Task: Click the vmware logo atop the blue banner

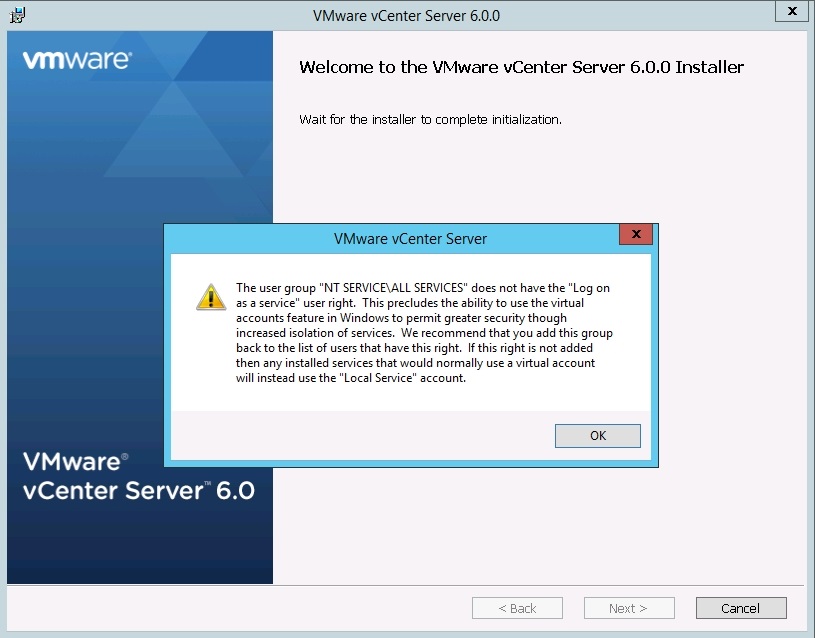Action: pyautogui.click(x=76, y=60)
